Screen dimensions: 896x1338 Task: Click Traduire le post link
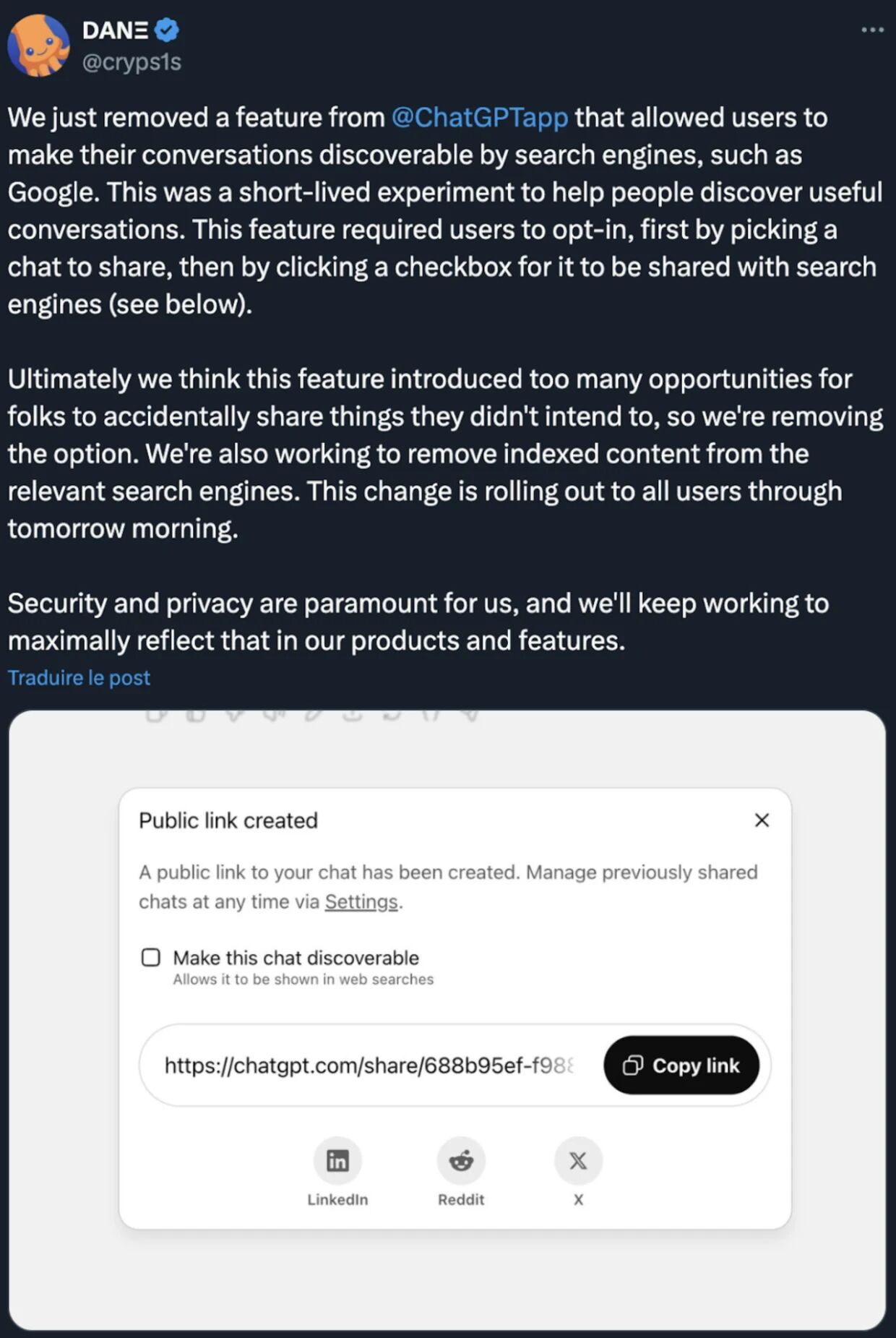[79, 677]
